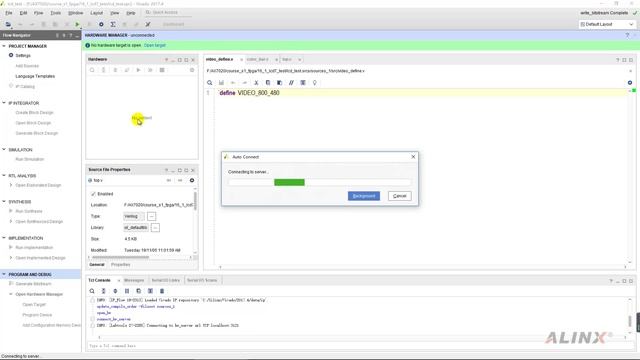Click the cut scissors icon in editor toolbar
This screenshot has width=640, height=360.
[256, 83]
